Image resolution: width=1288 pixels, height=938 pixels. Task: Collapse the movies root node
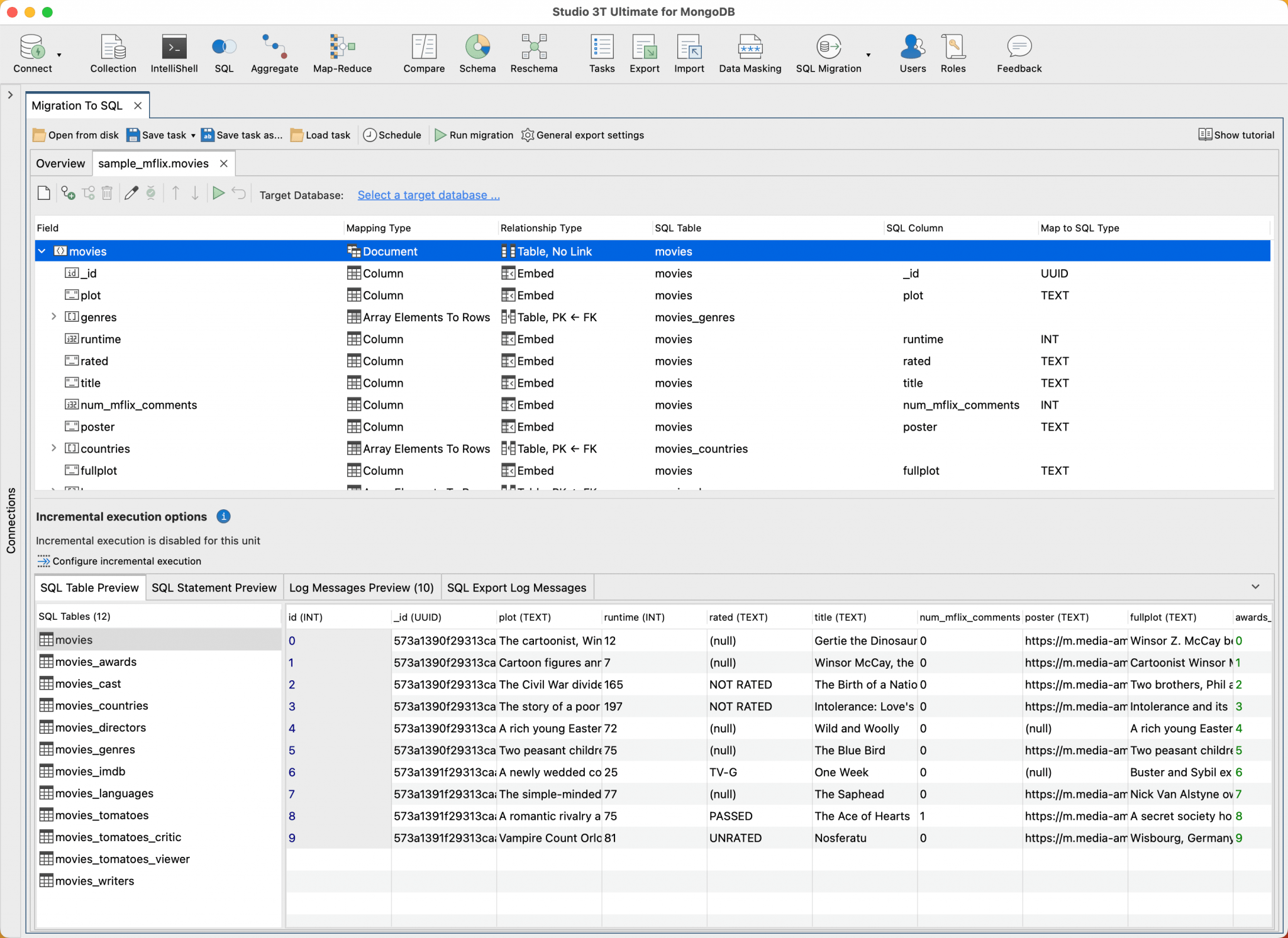pyautogui.click(x=42, y=251)
